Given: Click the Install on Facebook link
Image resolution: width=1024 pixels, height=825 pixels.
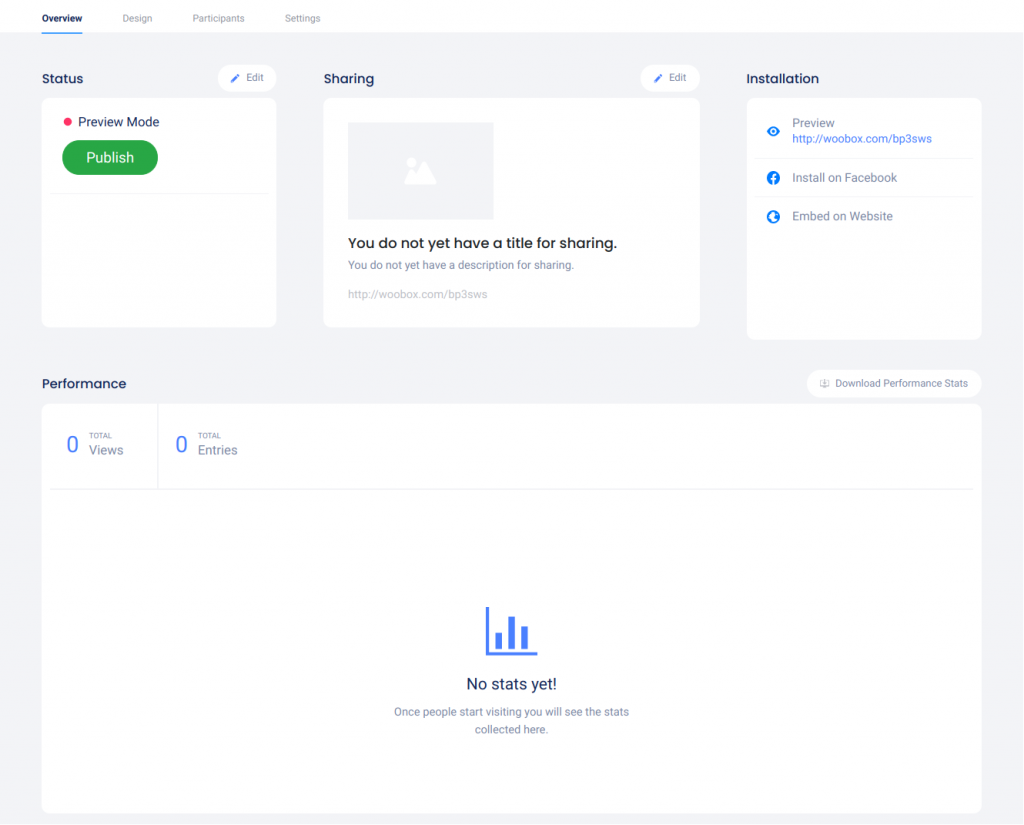Looking at the screenshot, I should 844,178.
